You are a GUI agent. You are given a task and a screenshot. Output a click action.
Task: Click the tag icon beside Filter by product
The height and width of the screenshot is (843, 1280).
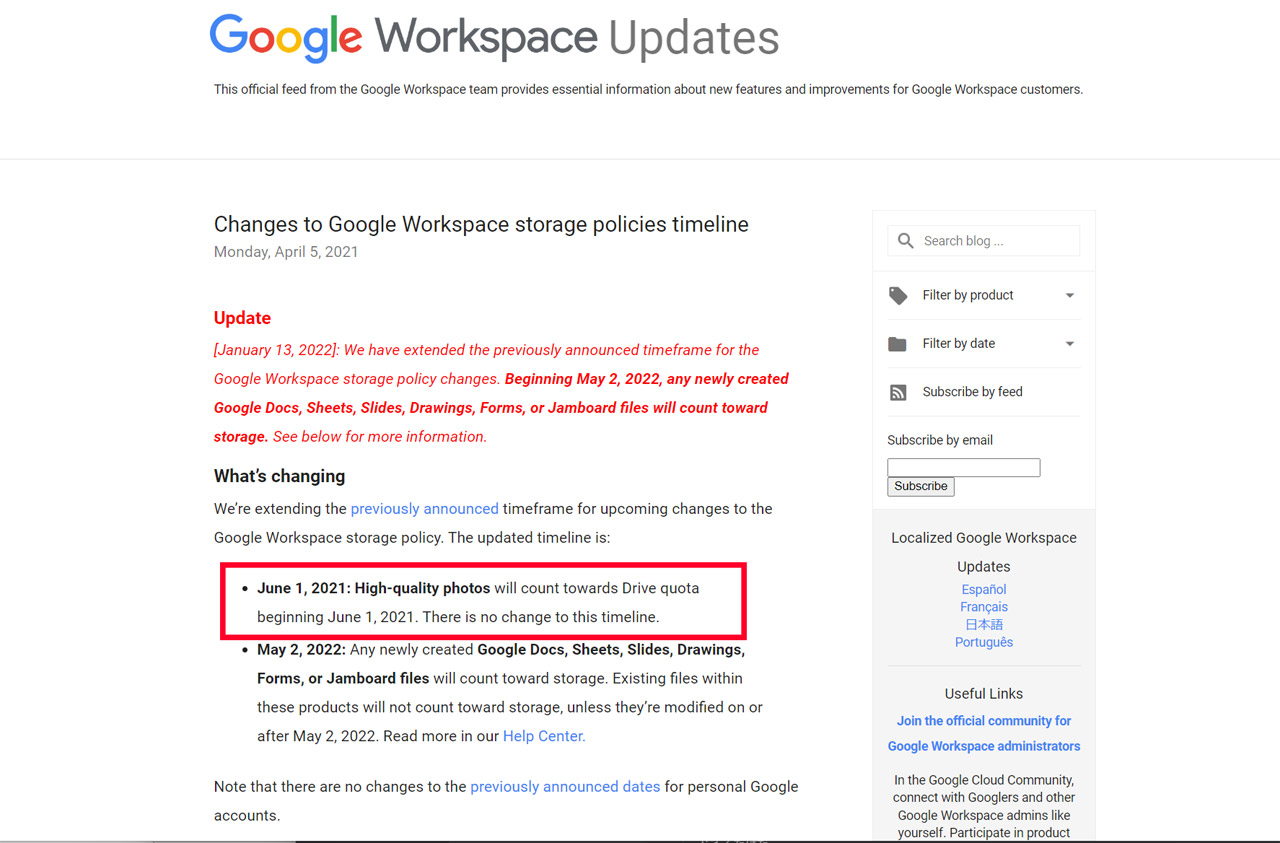point(897,295)
